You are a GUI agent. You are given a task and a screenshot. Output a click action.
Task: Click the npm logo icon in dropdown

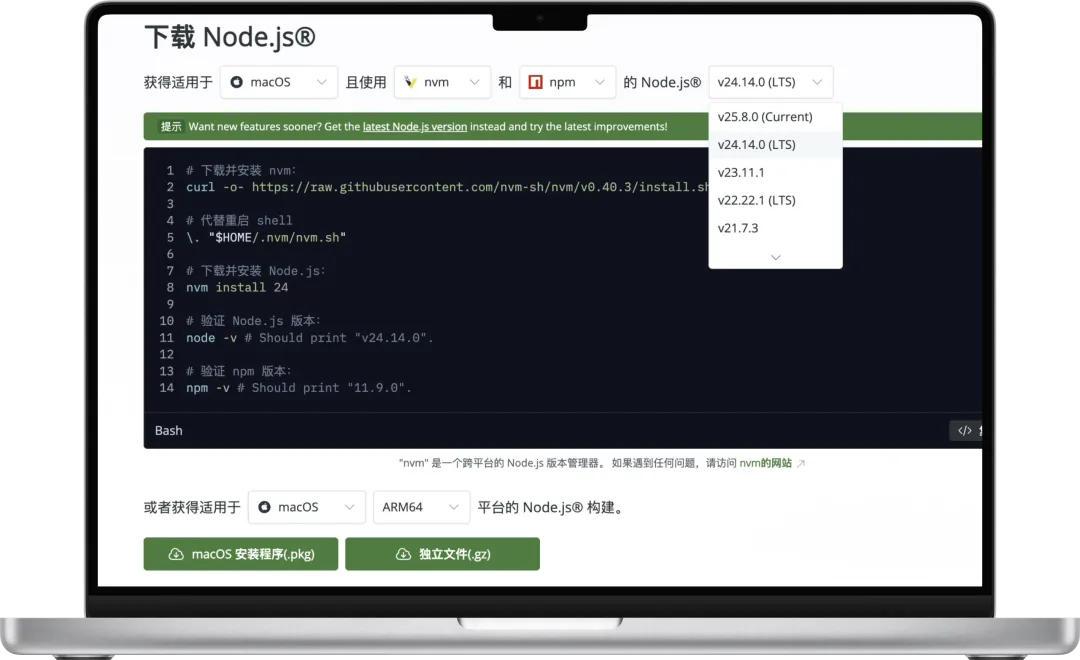pyautogui.click(x=535, y=82)
